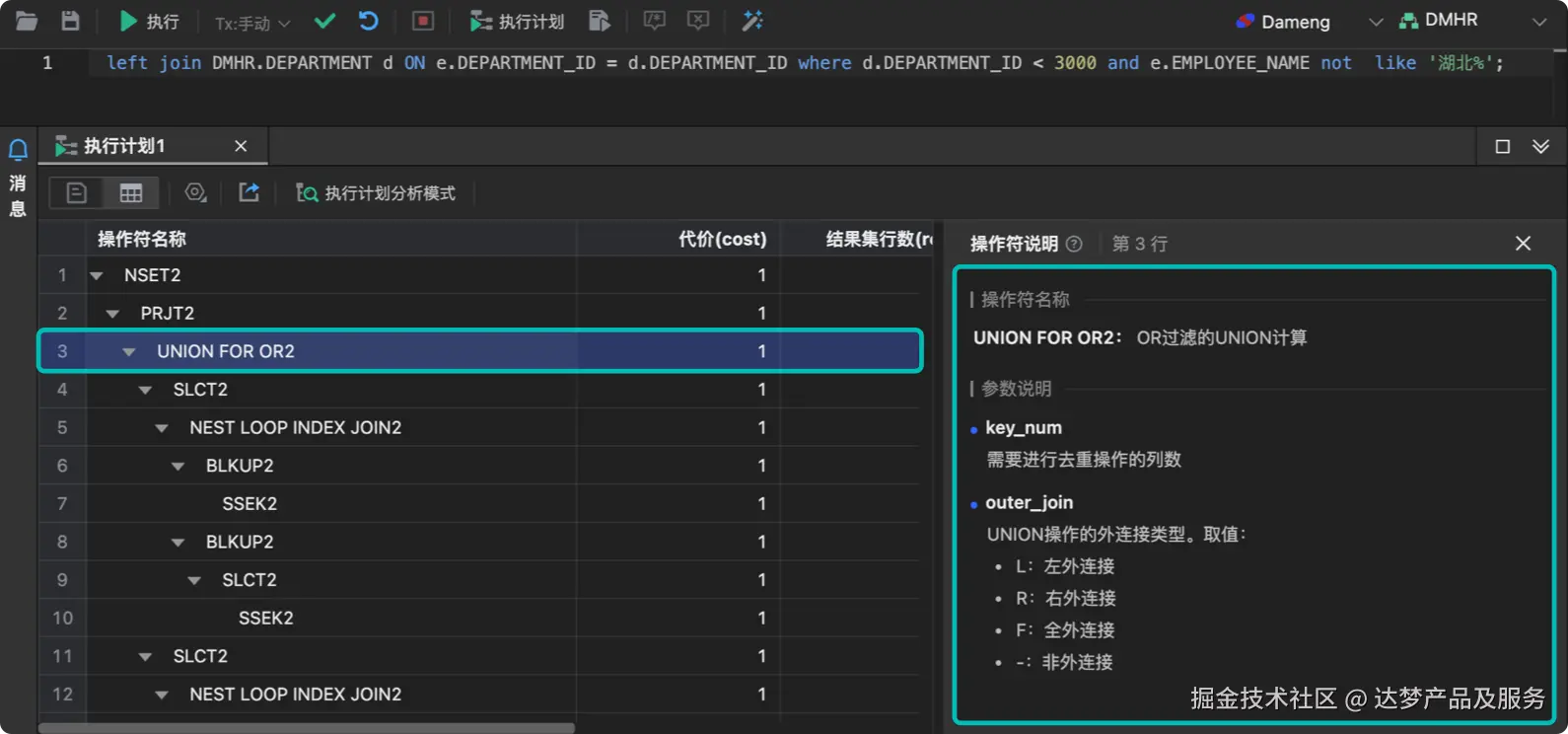Maximize the result panel with square icon
This screenshot has width=1568, height=734.
1503,146
